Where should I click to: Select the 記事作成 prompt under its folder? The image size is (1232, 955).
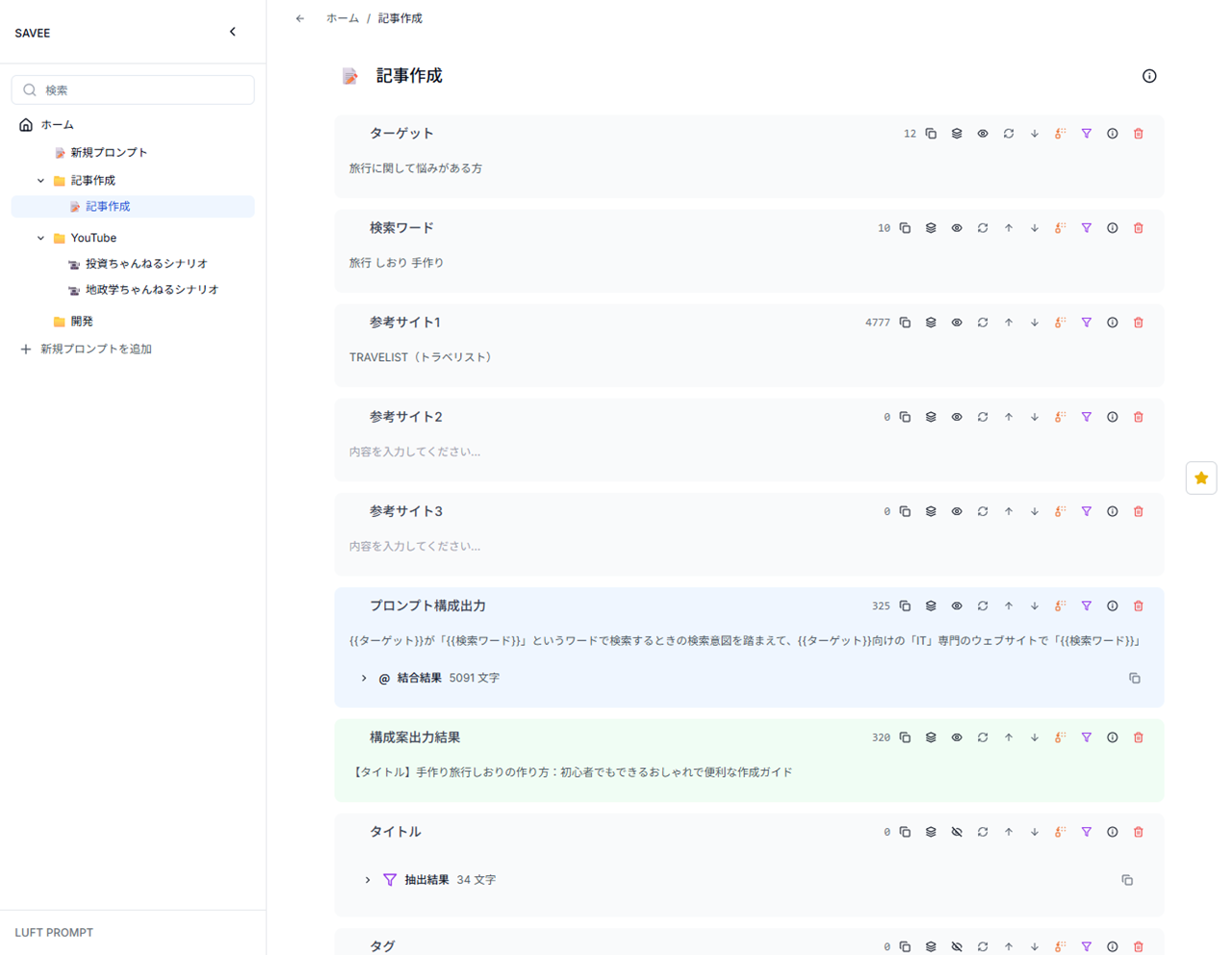[x=133, y=207]
